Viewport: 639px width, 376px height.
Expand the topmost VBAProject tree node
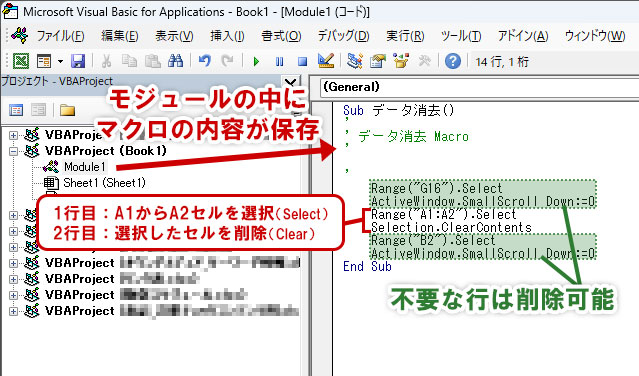[13, 135]
